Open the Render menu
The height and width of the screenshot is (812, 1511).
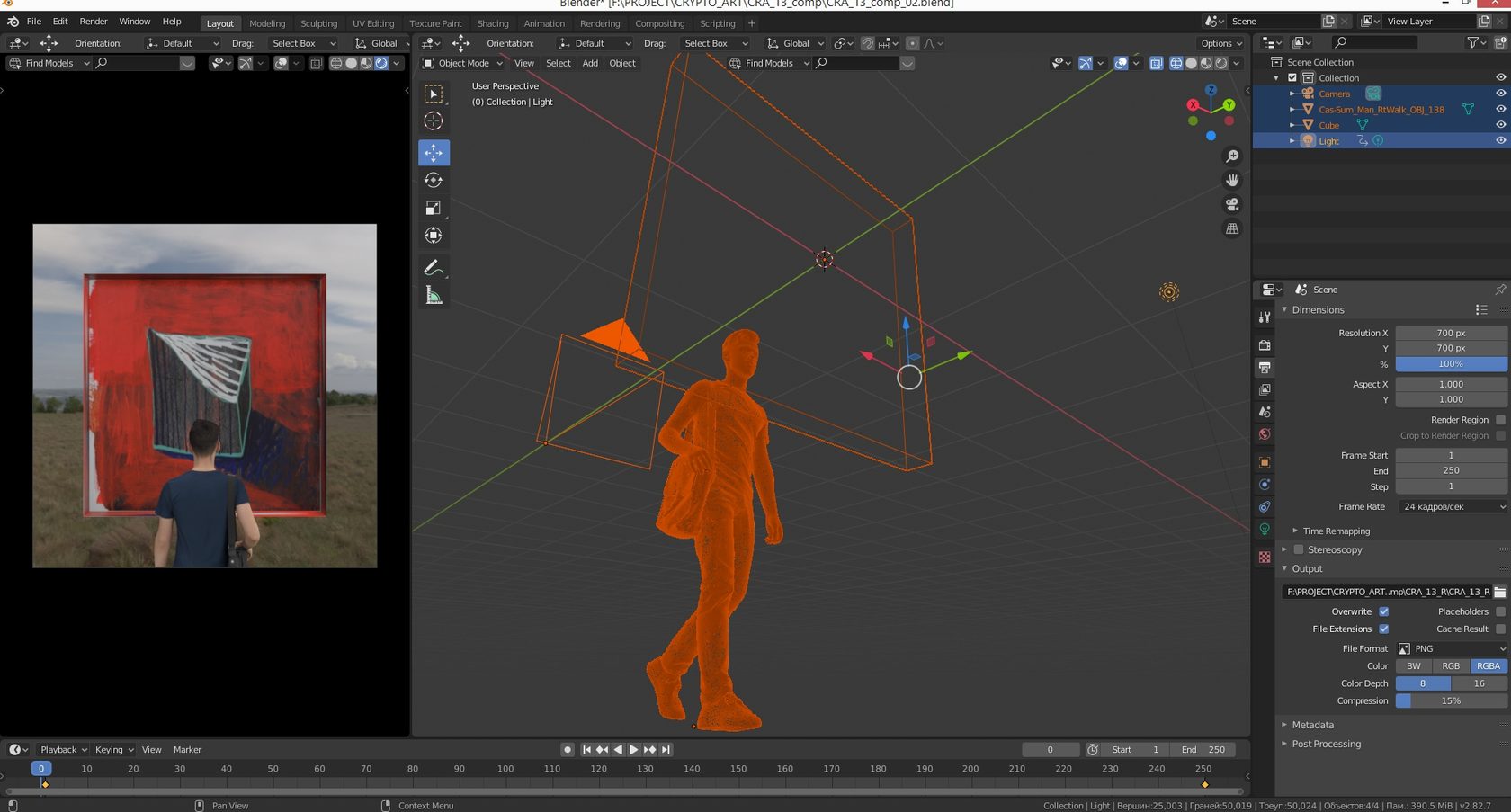94,22
